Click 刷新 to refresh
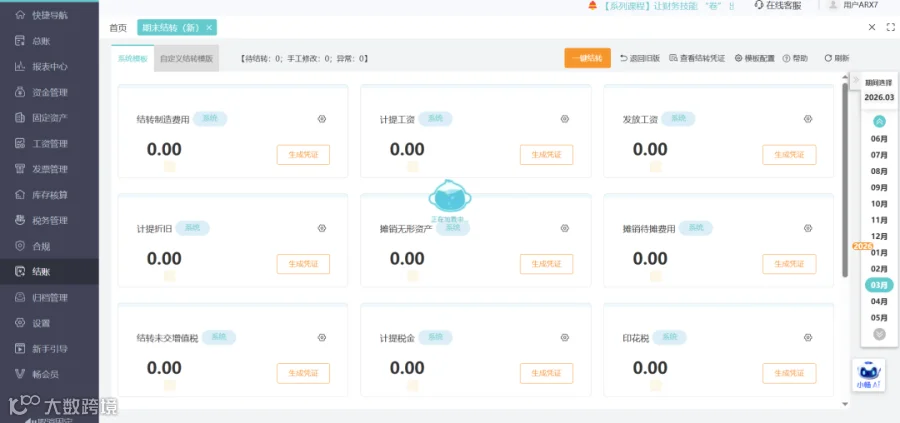This screenshot has height=423, width=900. click(837, 58)
